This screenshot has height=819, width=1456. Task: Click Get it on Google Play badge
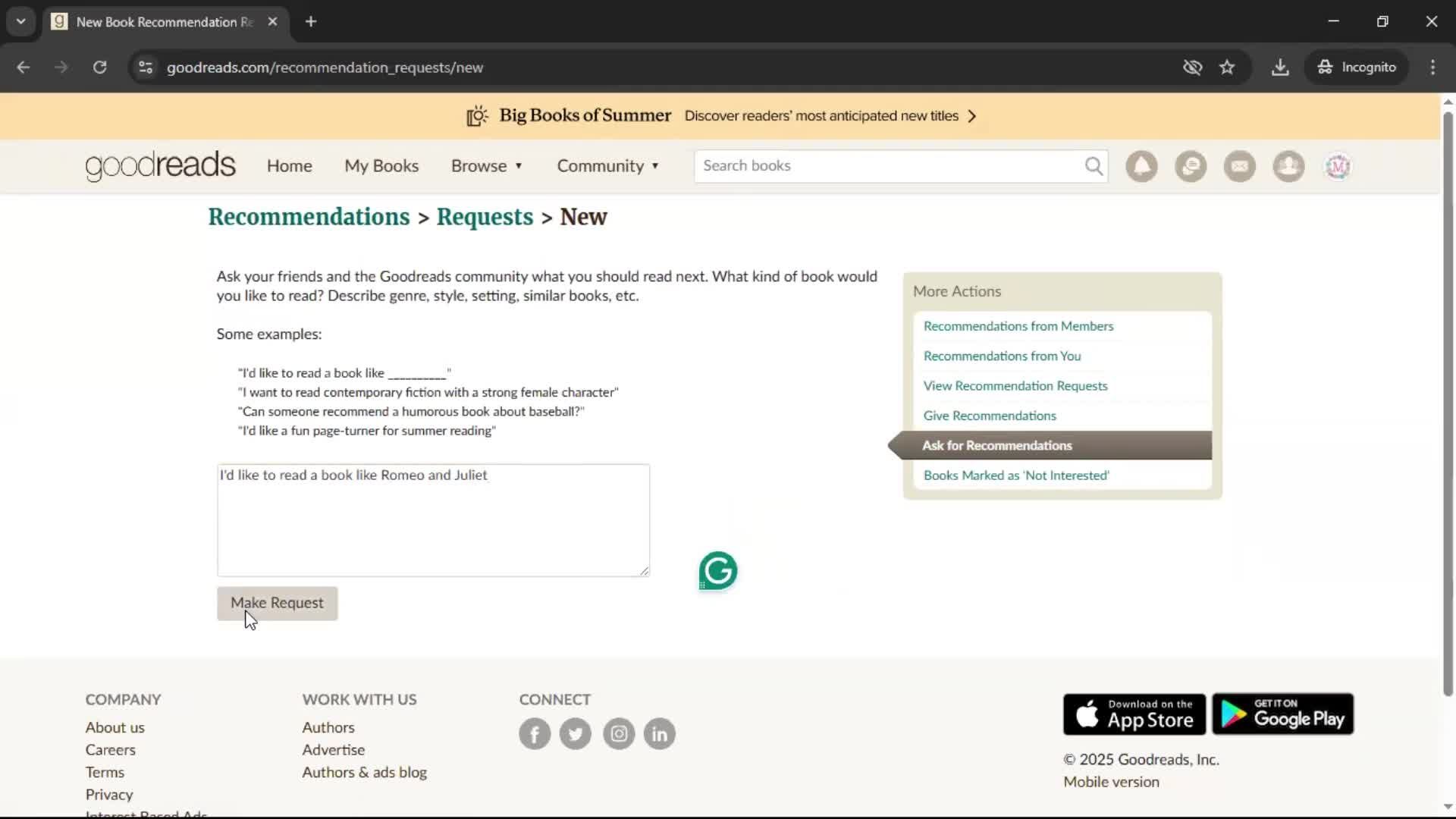pos(1282,714)
